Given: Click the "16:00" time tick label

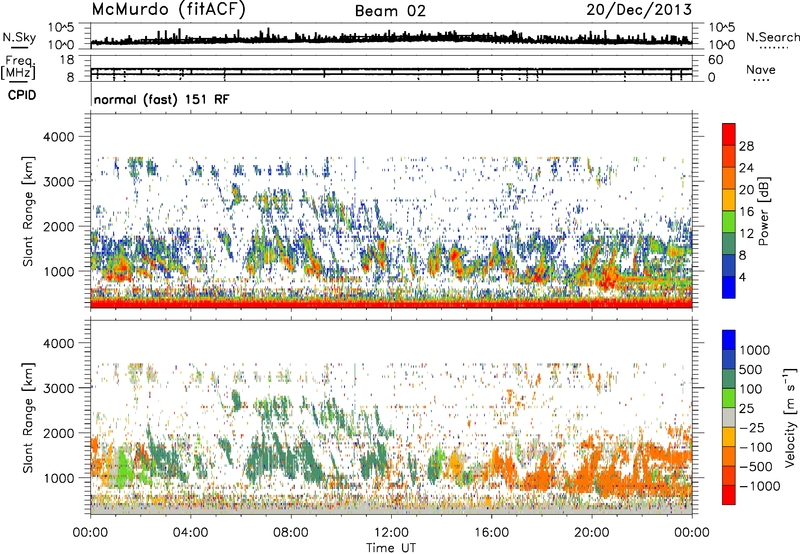Looking at the screenshot, I should coord(491,533).
